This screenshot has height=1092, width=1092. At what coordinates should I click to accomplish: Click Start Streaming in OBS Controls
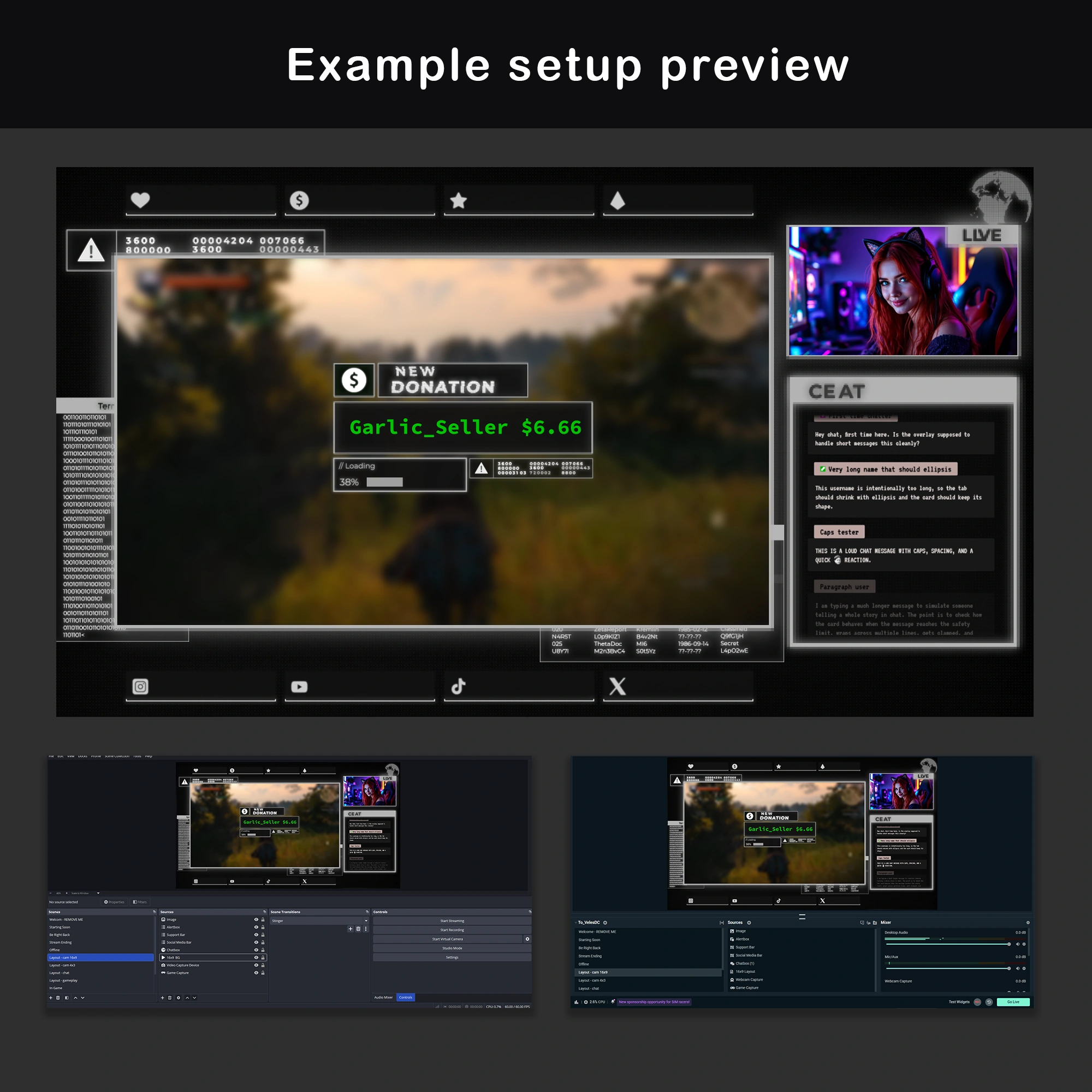click(452, 921)
